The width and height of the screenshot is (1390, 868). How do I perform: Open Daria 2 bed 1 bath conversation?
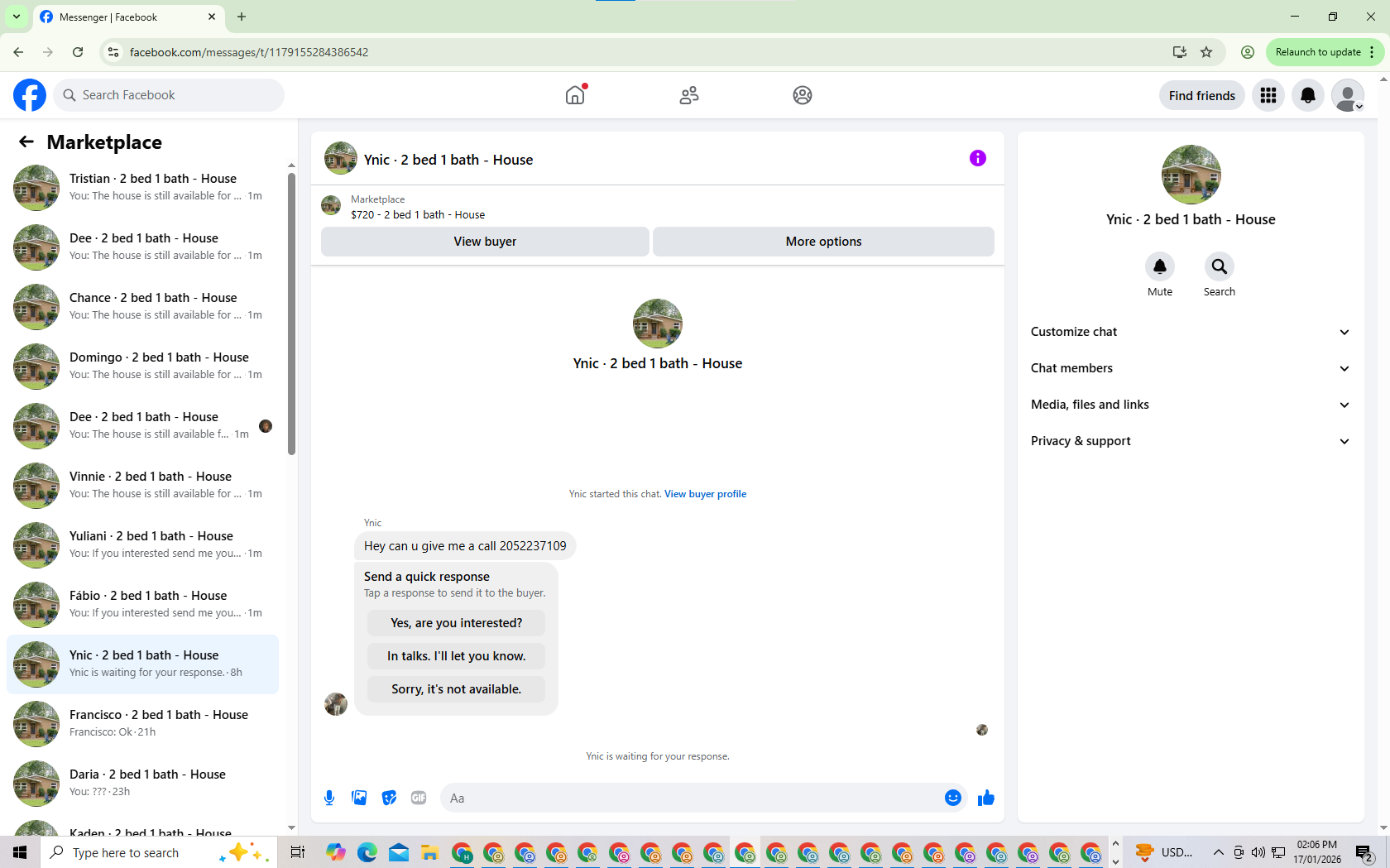coord(142,783)
